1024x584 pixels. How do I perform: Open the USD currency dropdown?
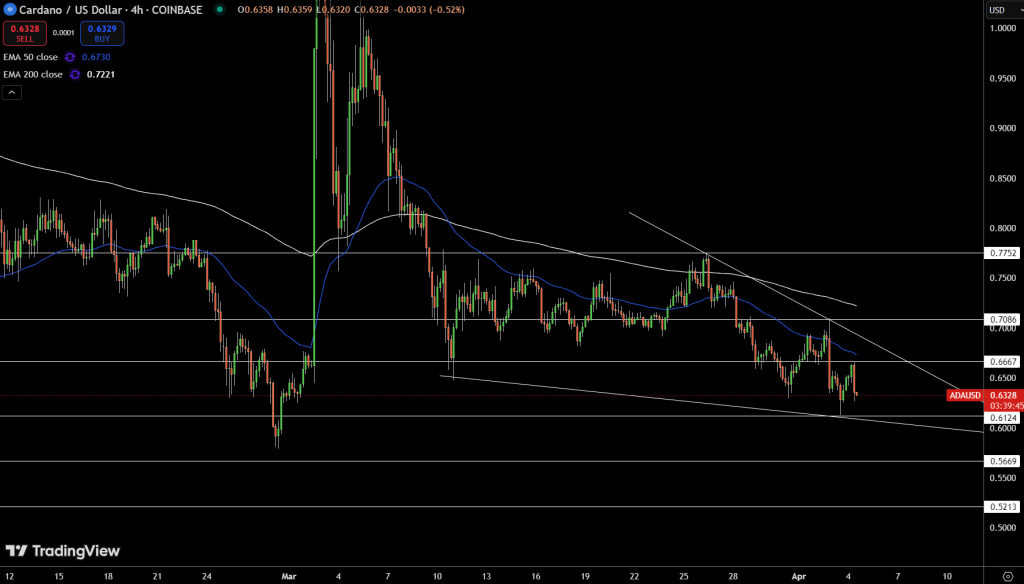(x=1003, y=10)
